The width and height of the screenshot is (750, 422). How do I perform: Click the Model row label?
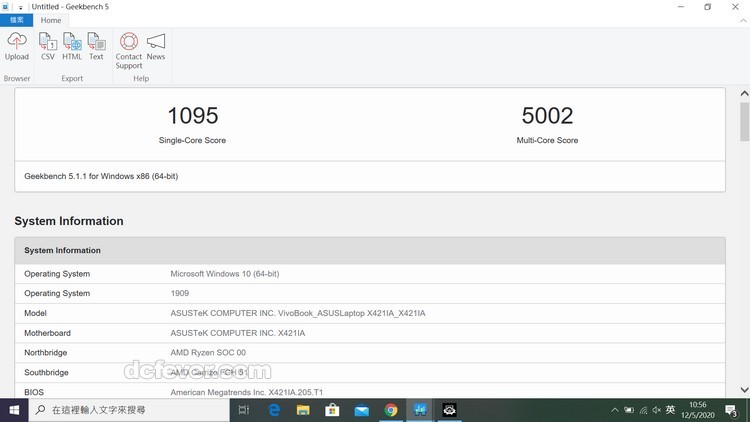click(x=35, y=313)
